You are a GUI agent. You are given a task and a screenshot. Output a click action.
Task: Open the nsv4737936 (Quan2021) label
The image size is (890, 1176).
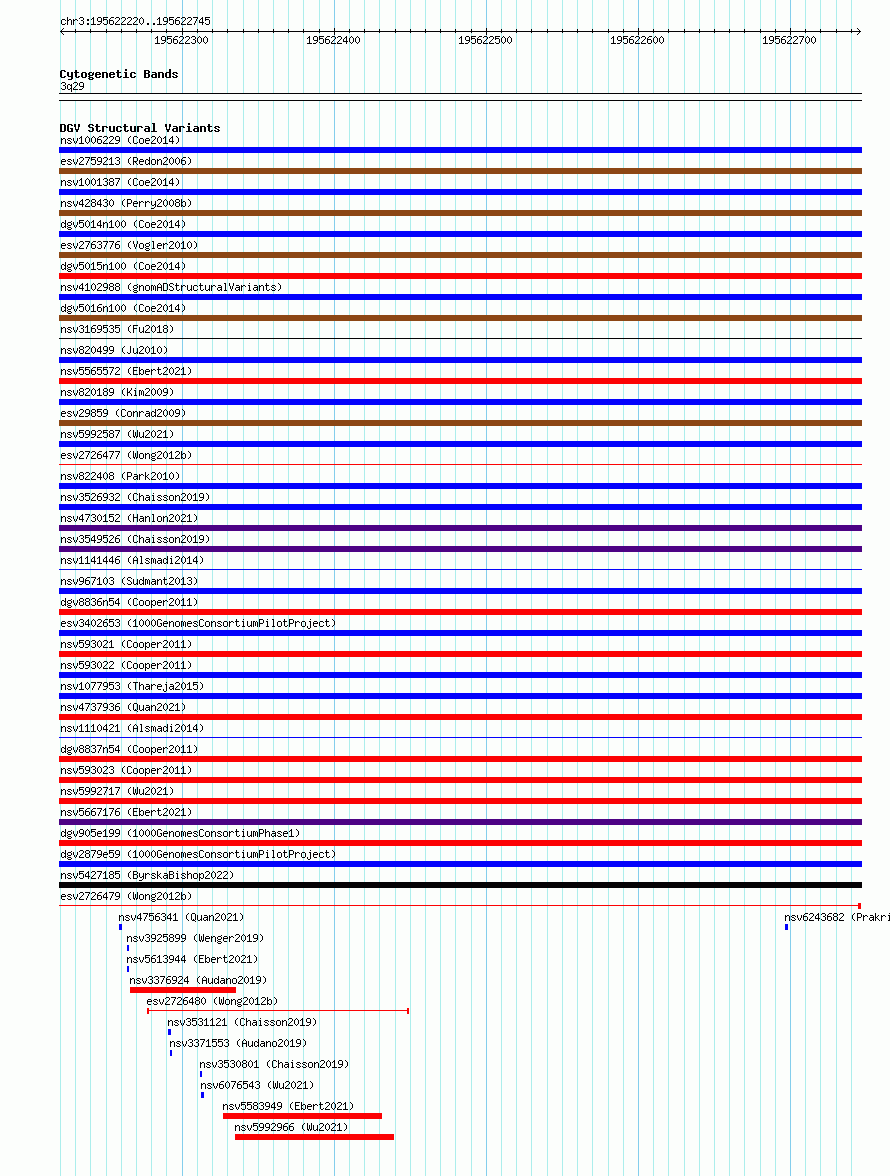click(123, 707)
